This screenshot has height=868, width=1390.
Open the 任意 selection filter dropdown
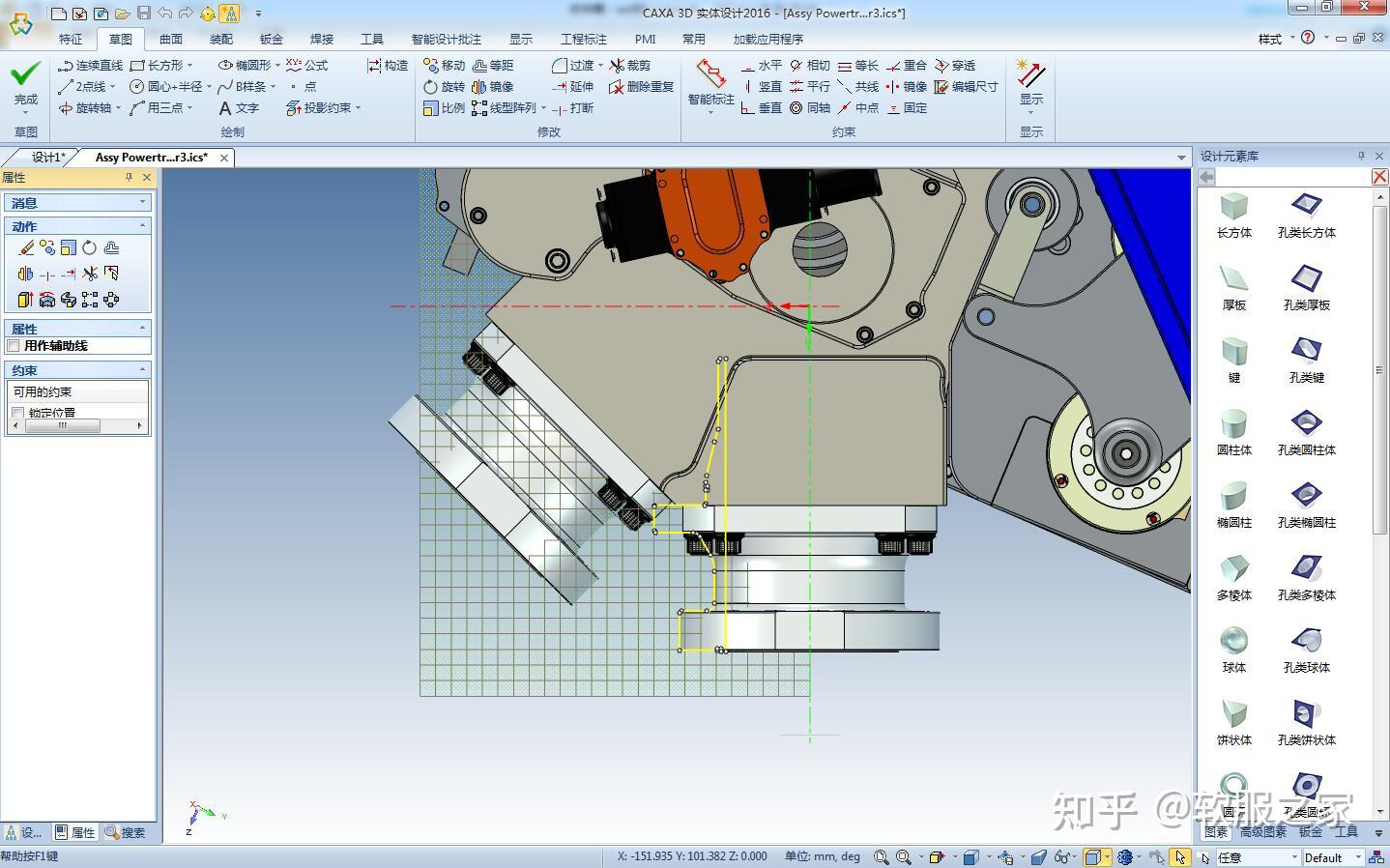click(1294, 857)
